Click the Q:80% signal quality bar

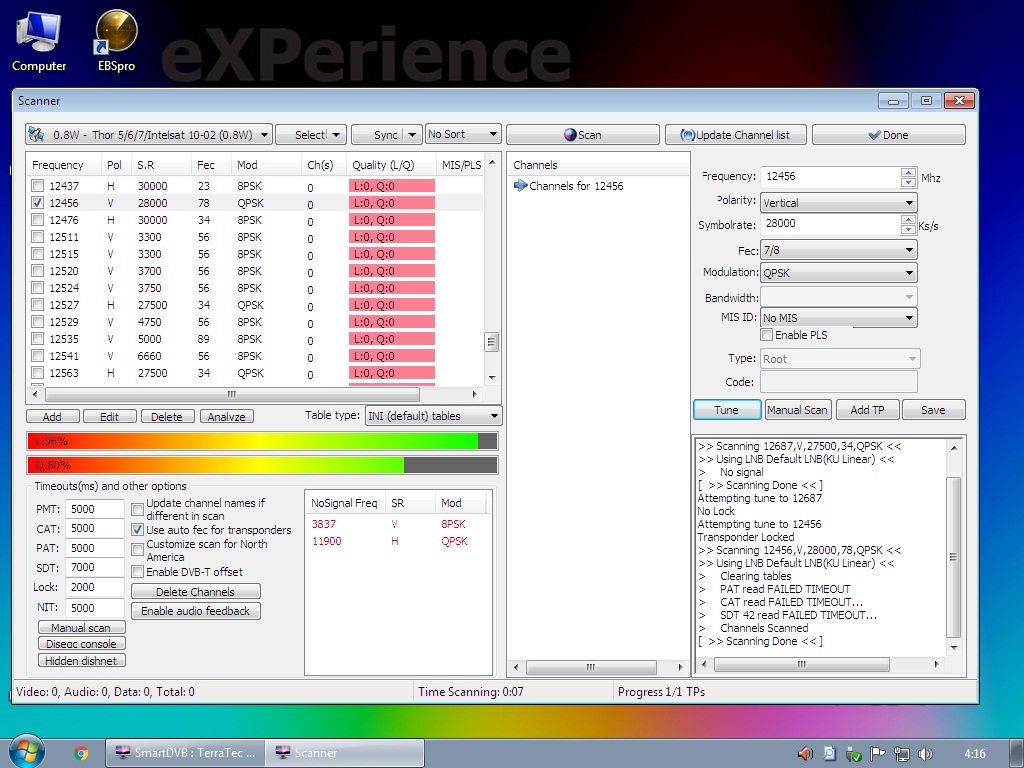tap(263, 465)
